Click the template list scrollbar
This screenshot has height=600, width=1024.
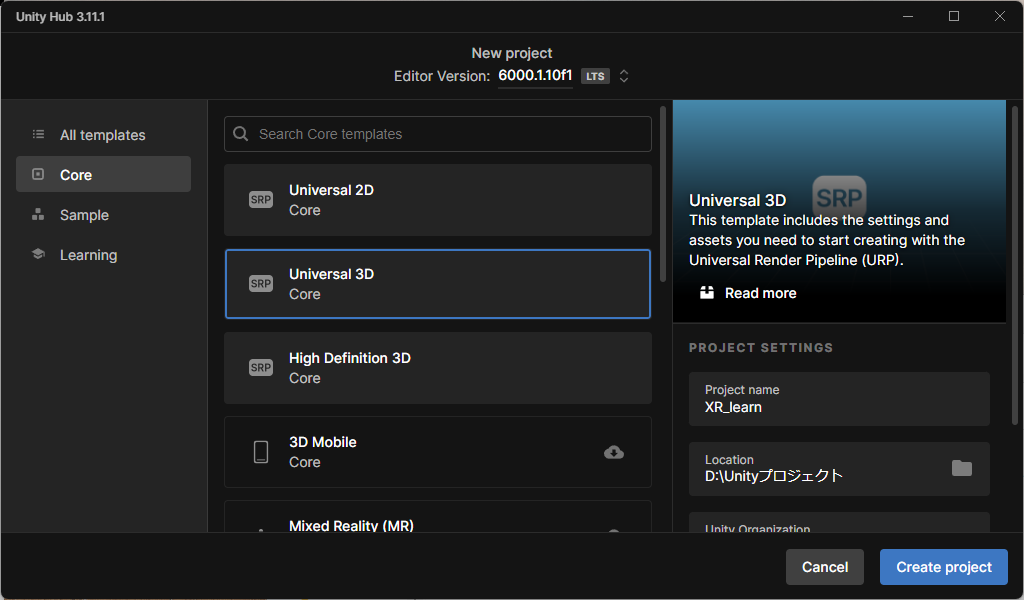click(663, 194)
